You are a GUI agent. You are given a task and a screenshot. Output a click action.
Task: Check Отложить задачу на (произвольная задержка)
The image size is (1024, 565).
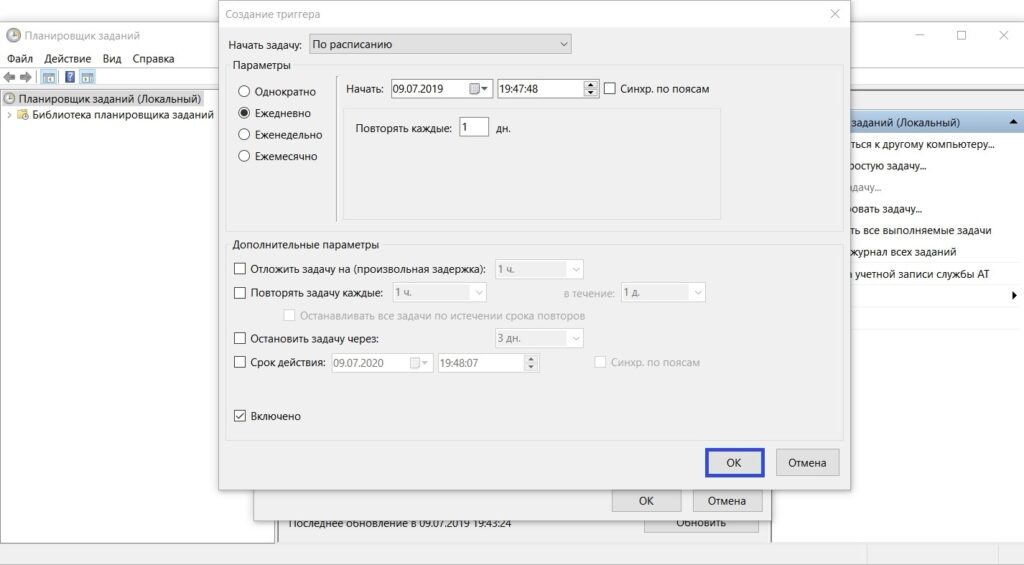point(240,268)
